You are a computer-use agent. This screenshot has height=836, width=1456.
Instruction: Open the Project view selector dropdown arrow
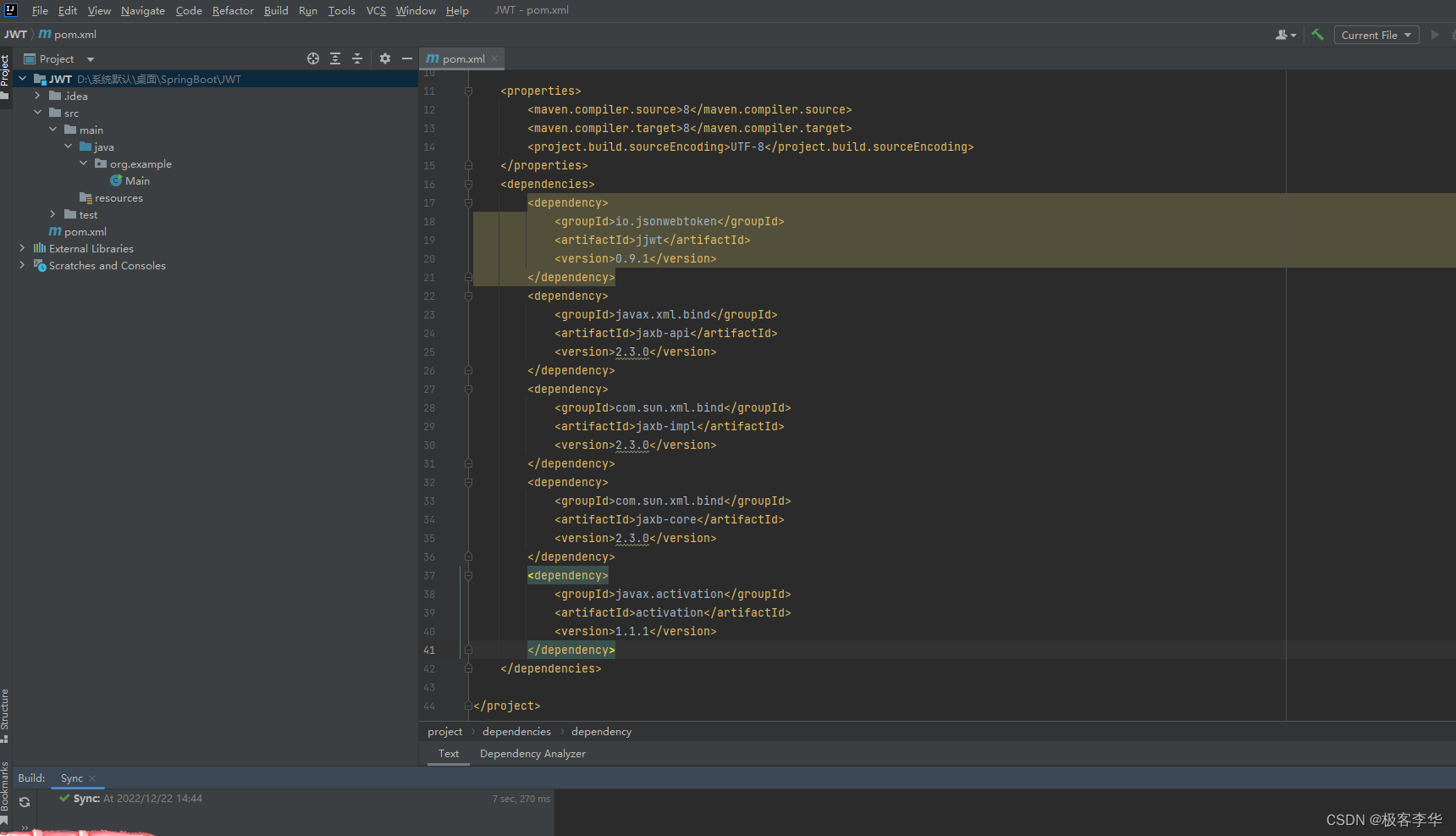[x=91, y=58]
